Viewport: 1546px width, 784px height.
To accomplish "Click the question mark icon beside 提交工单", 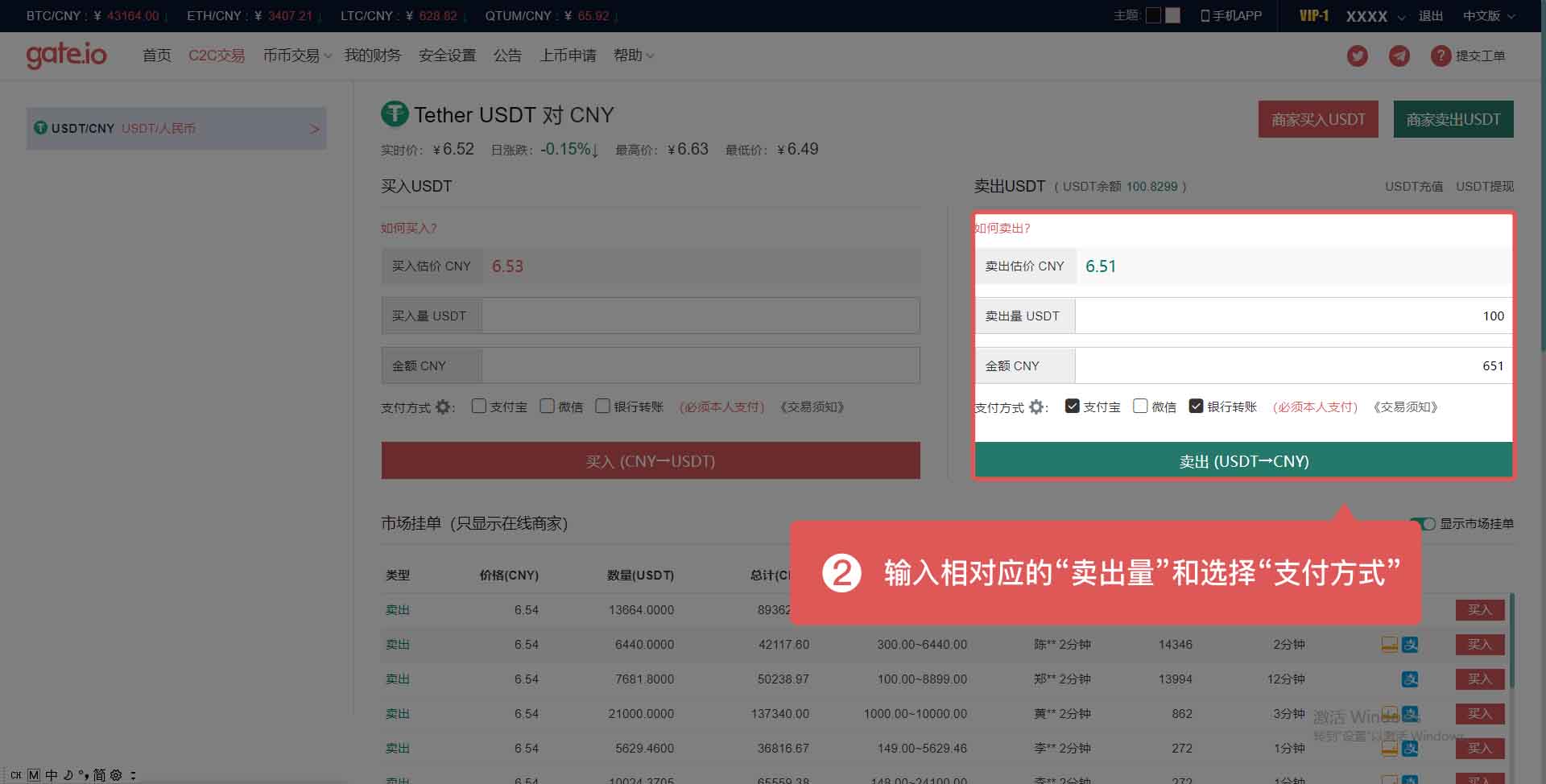I will [1441, 56].
